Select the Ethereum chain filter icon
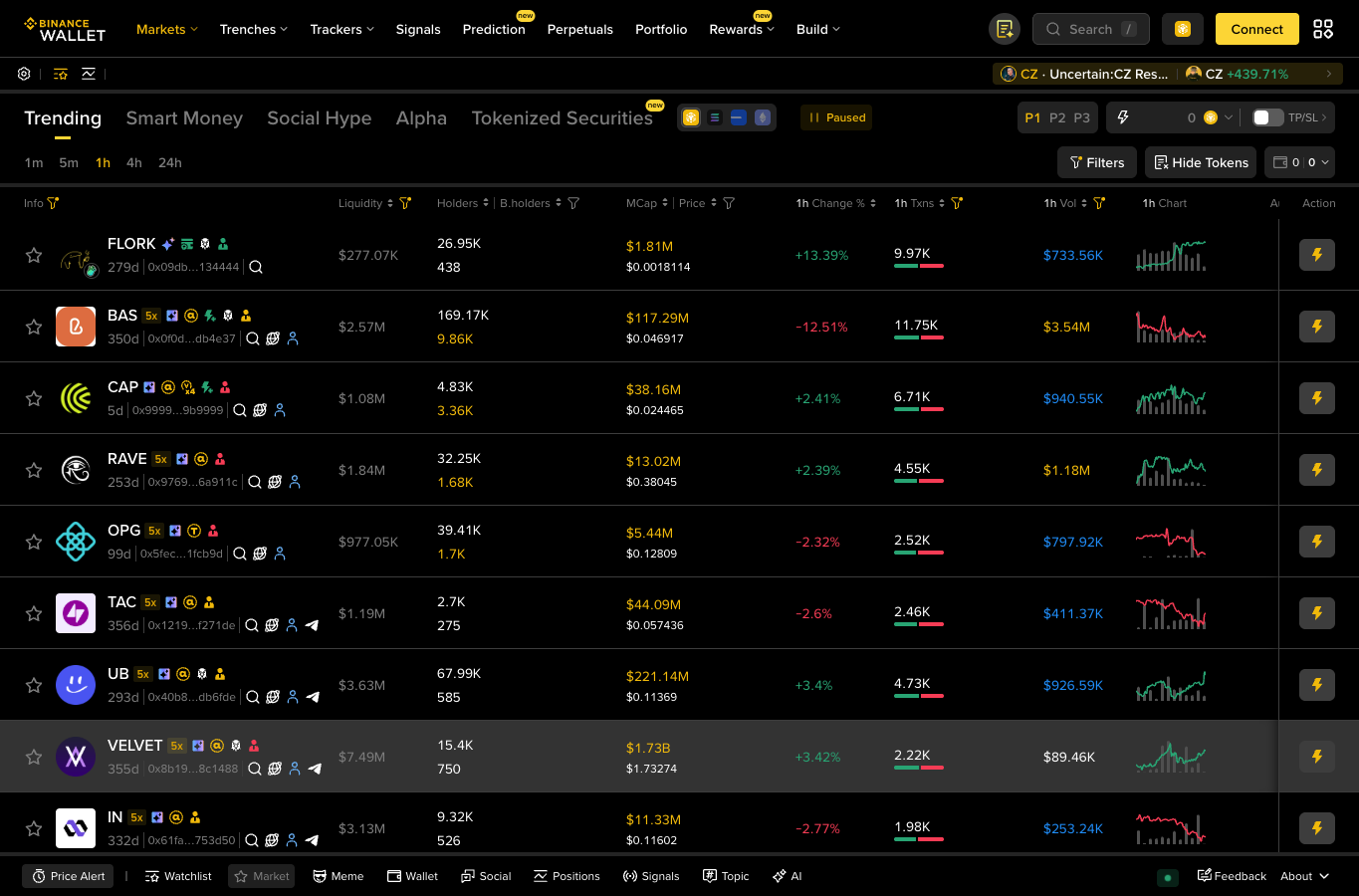The height and width of the screenshot is (896, 1359). 763,117
